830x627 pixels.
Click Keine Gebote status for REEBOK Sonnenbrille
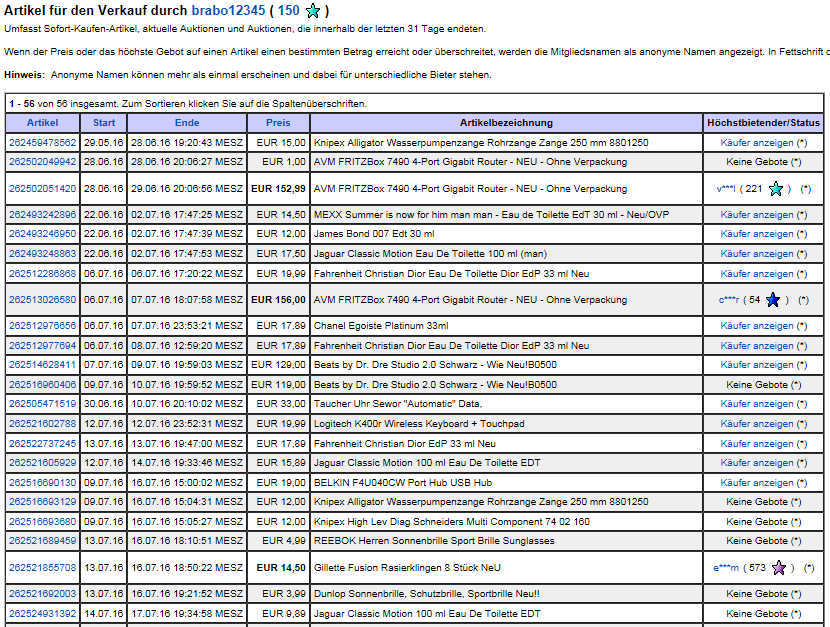click(x=764, y=541)
